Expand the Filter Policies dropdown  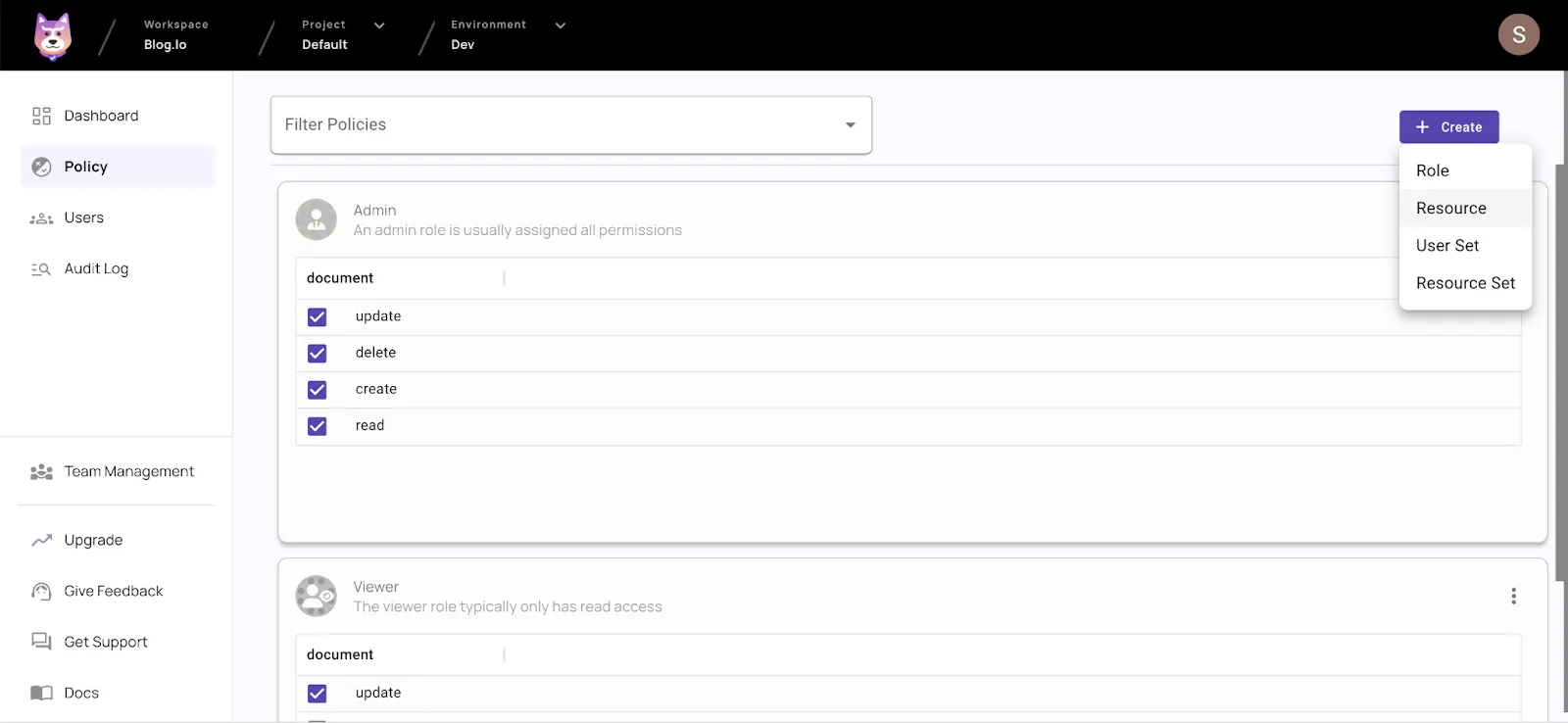(x=850, y=125)
